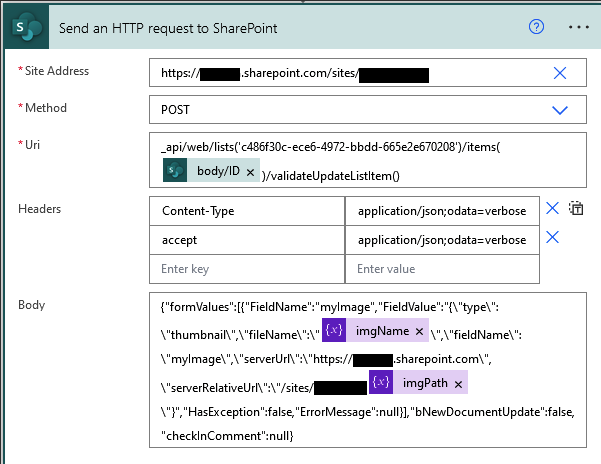
Task: Click the Content-Type header value field
Action: 442,211
